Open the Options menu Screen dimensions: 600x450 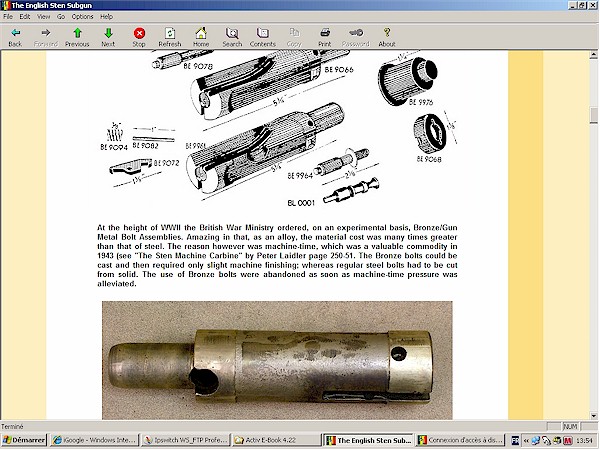(82, 16)
